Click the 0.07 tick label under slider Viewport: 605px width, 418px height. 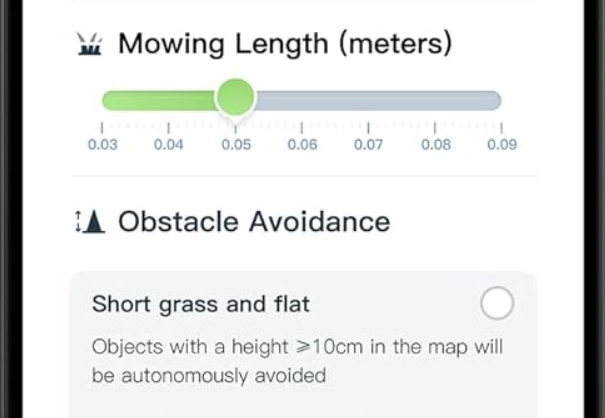pyautogui.click(x=368, y=145)
